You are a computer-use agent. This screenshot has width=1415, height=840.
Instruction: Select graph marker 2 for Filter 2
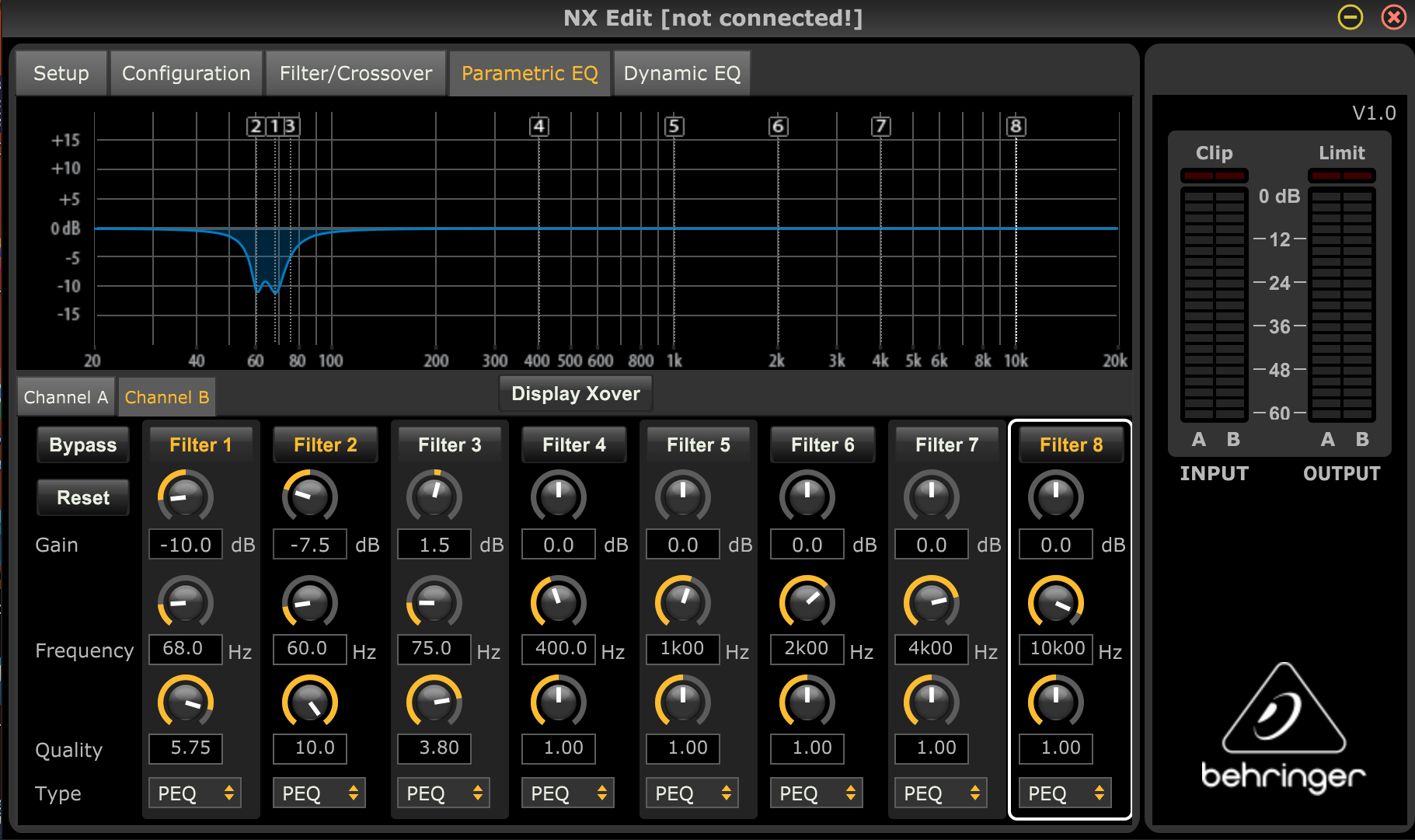256,126
